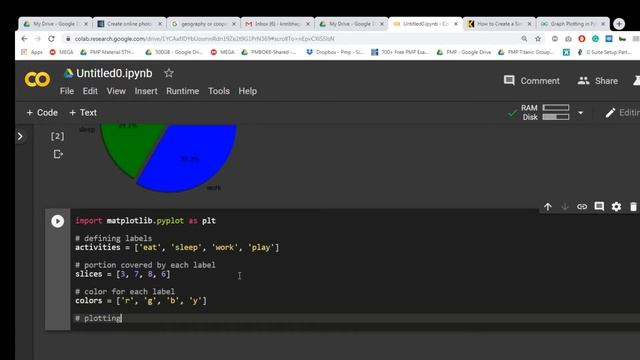
Task: Open the G Suite Setup bookmark
Action: 604,52
